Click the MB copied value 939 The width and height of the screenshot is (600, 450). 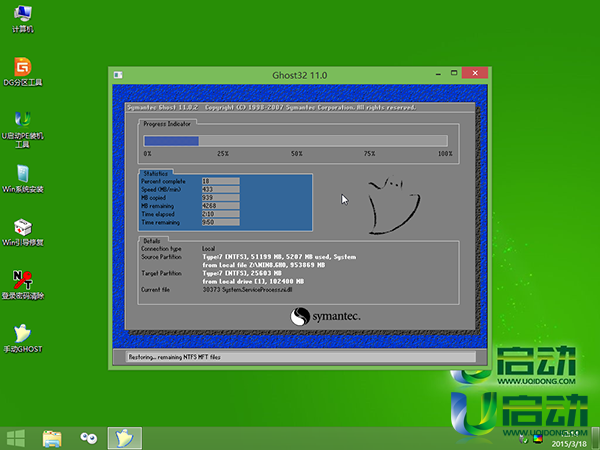pyautogui.click(x=221, y=197)
